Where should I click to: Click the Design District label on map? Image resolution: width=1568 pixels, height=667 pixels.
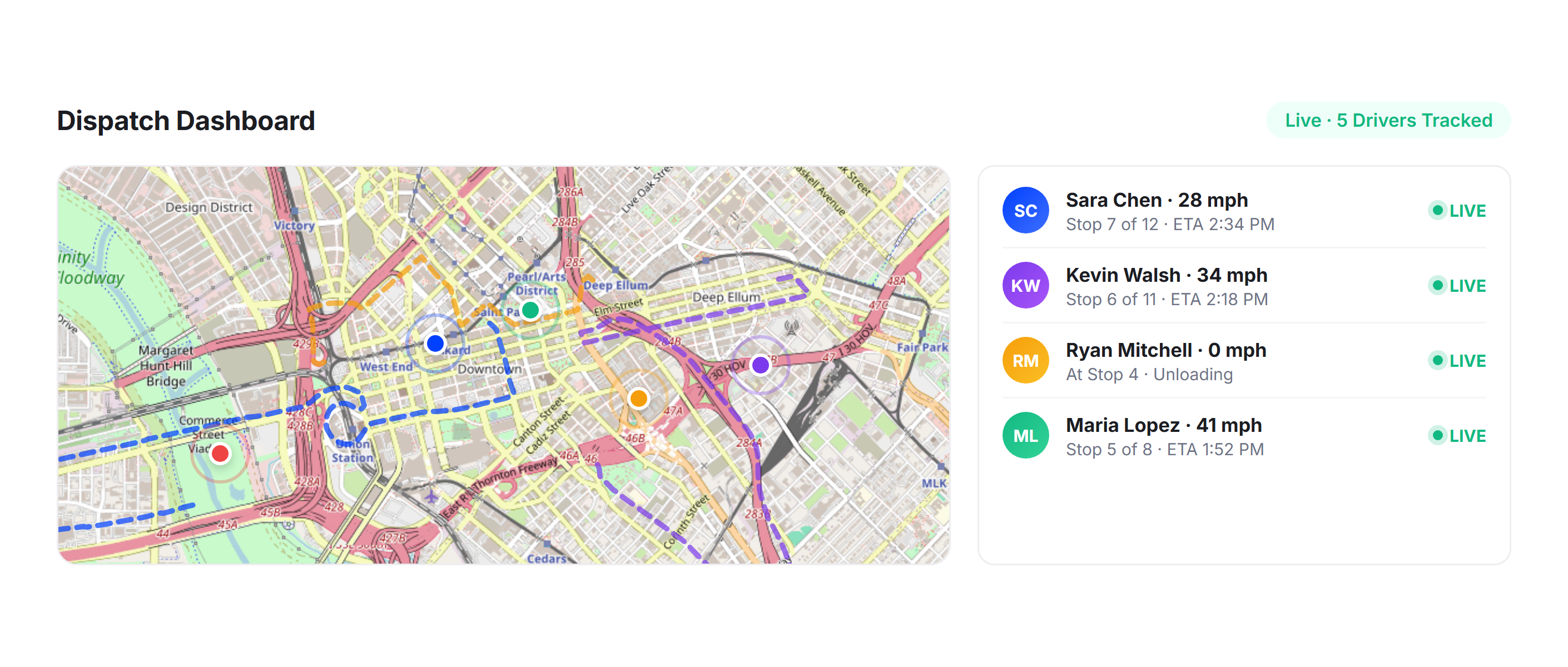(208, 207)
